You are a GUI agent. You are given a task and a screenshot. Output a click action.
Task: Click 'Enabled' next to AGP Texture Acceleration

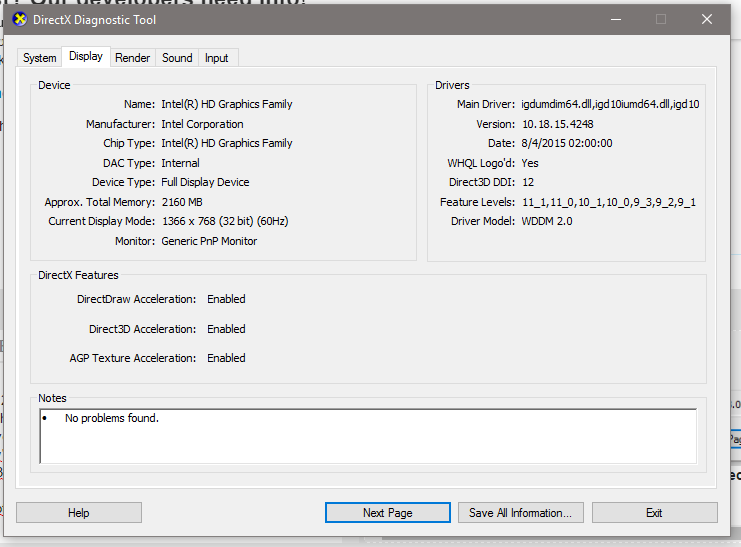click(226, 358)
